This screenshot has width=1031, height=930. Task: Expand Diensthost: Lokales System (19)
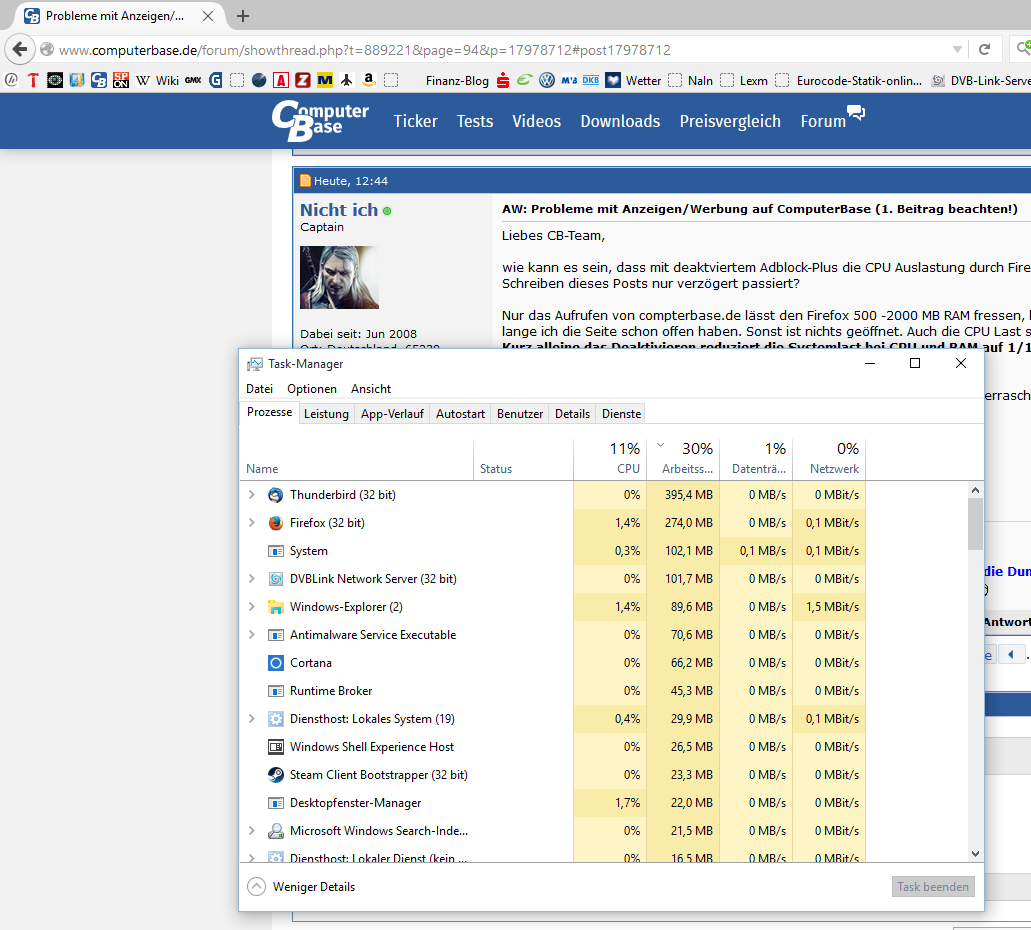[x=251, y=719]
